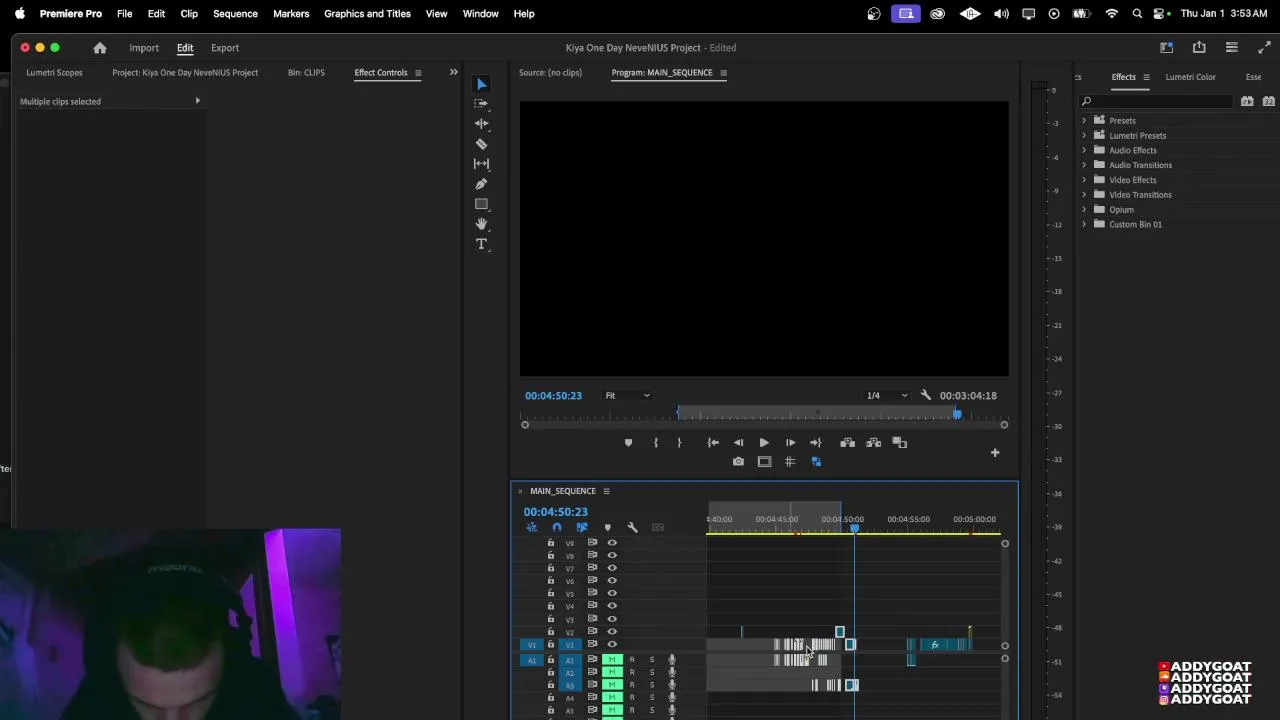Screen dimensions: 1280x720
Task: Expand Custom Bin 01 folder
Action: [x=1084, y=225]
